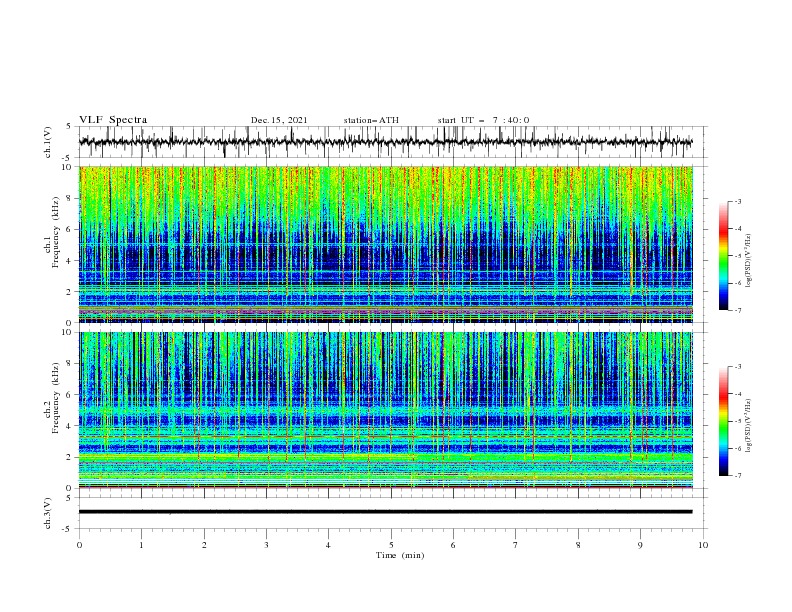Click the 'ch.3(V)' axis label
Screen dimensions: 792x612
(48, 513)
